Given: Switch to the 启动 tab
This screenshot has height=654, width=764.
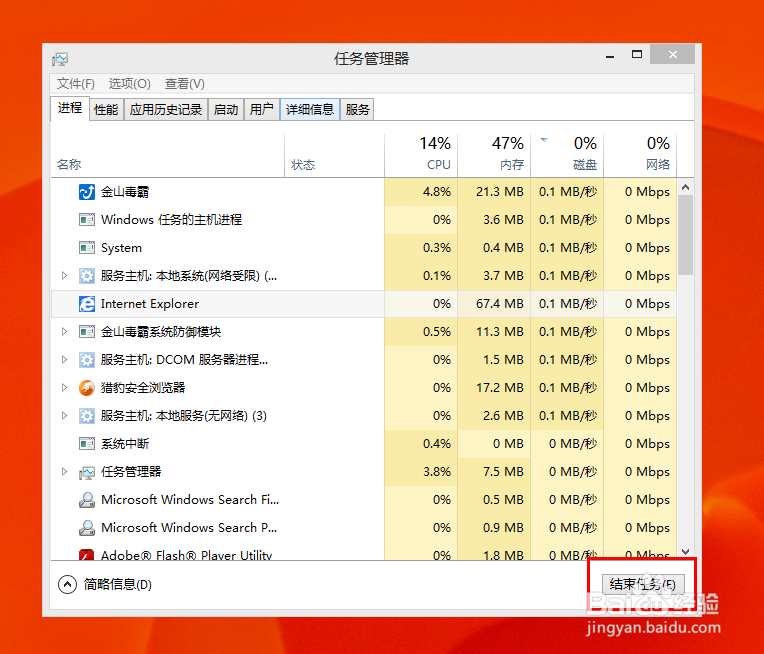Looking at the screenshot, I should (226, 110).
